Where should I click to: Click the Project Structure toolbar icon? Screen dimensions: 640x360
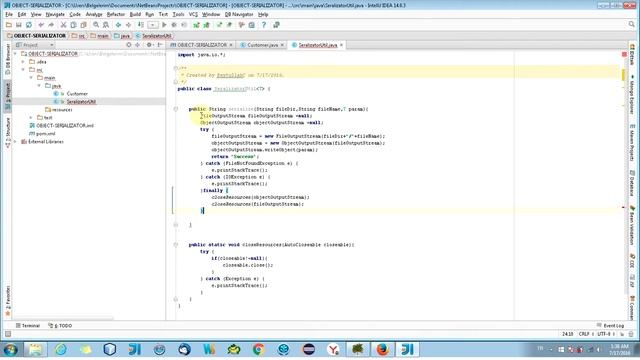[252, 25]
